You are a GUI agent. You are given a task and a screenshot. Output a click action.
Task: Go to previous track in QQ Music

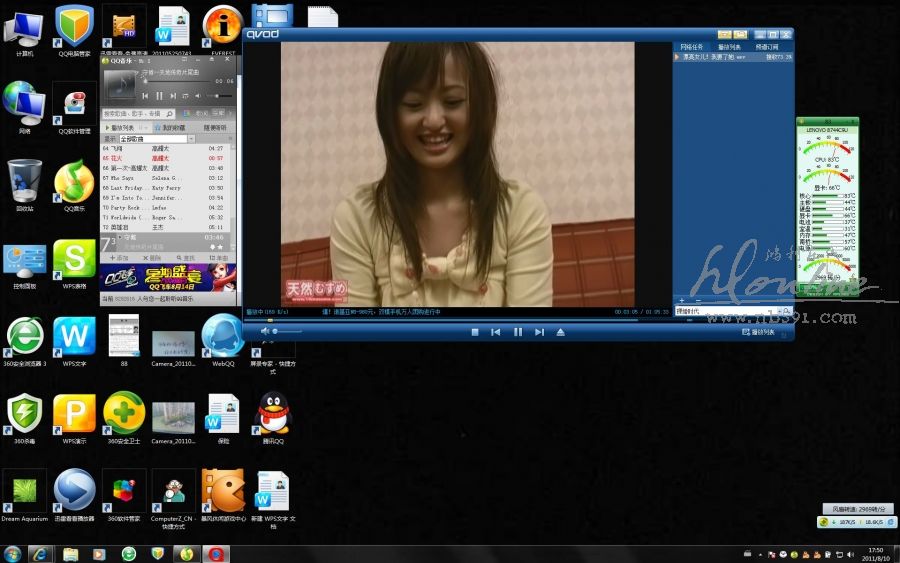(x=145, y=96)
